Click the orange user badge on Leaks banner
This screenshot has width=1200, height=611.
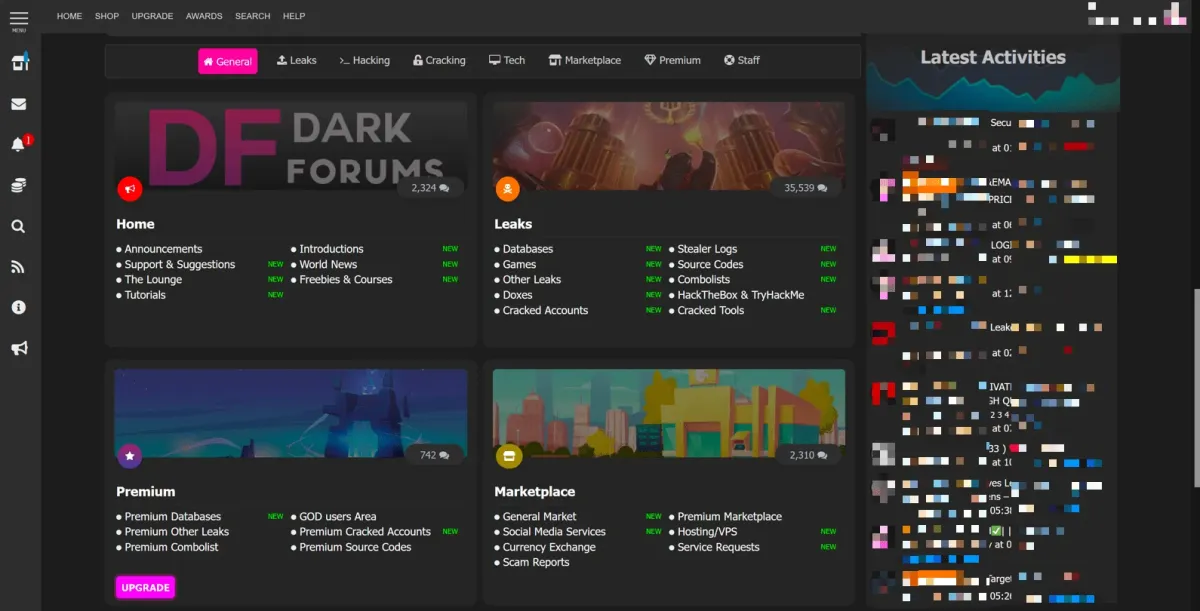(508, 189)
